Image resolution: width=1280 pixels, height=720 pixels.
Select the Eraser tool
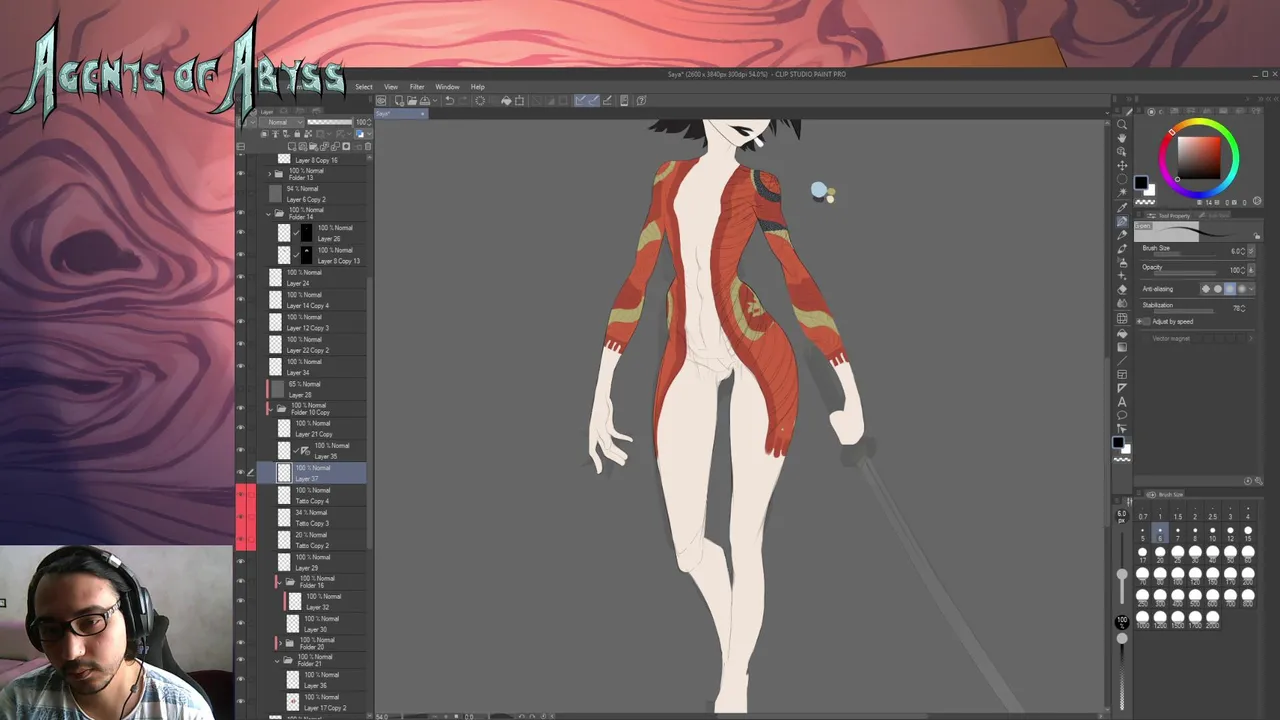coord(1122,289)
